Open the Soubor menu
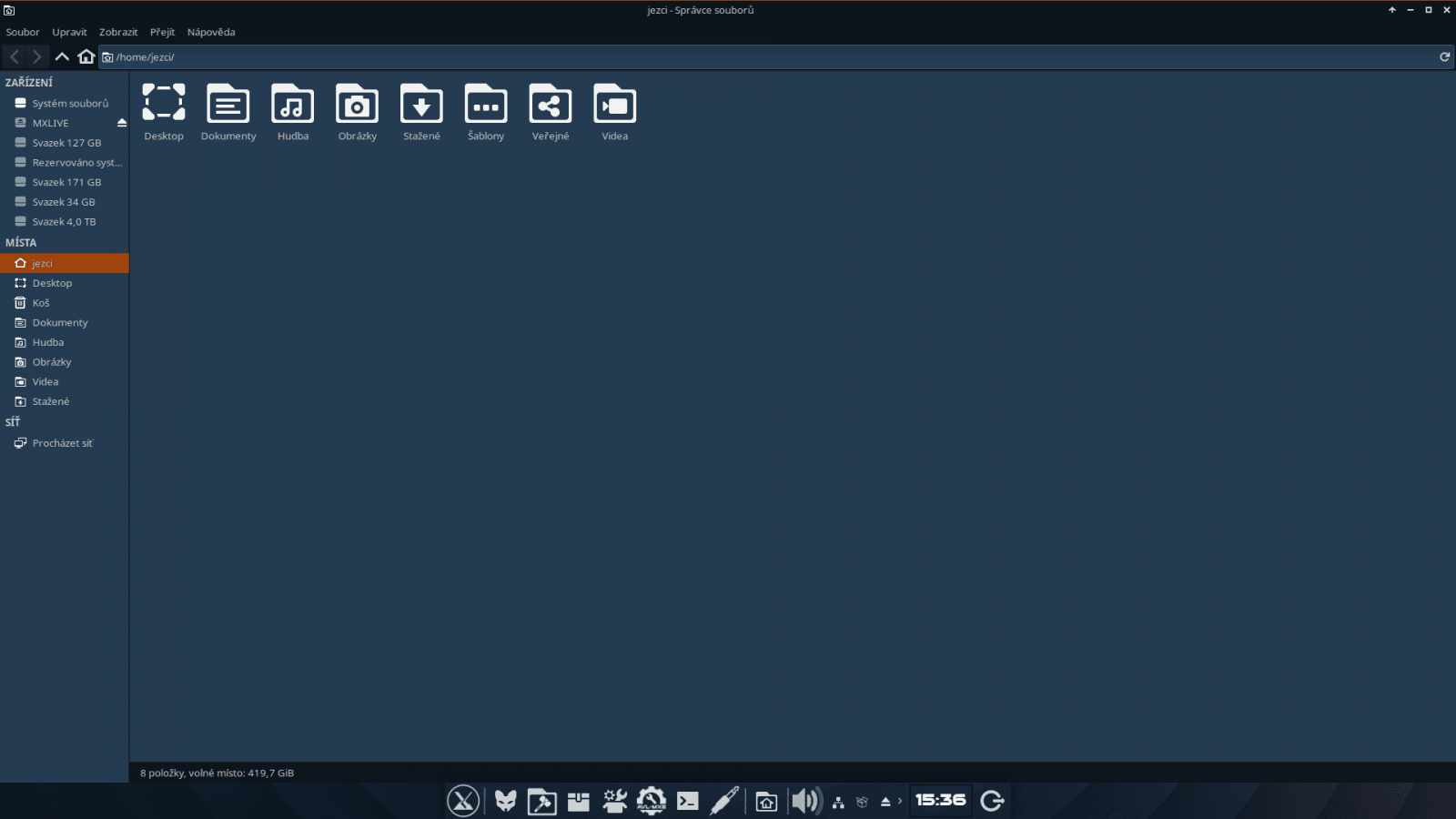1456x819 pixels. pos(23,32)
